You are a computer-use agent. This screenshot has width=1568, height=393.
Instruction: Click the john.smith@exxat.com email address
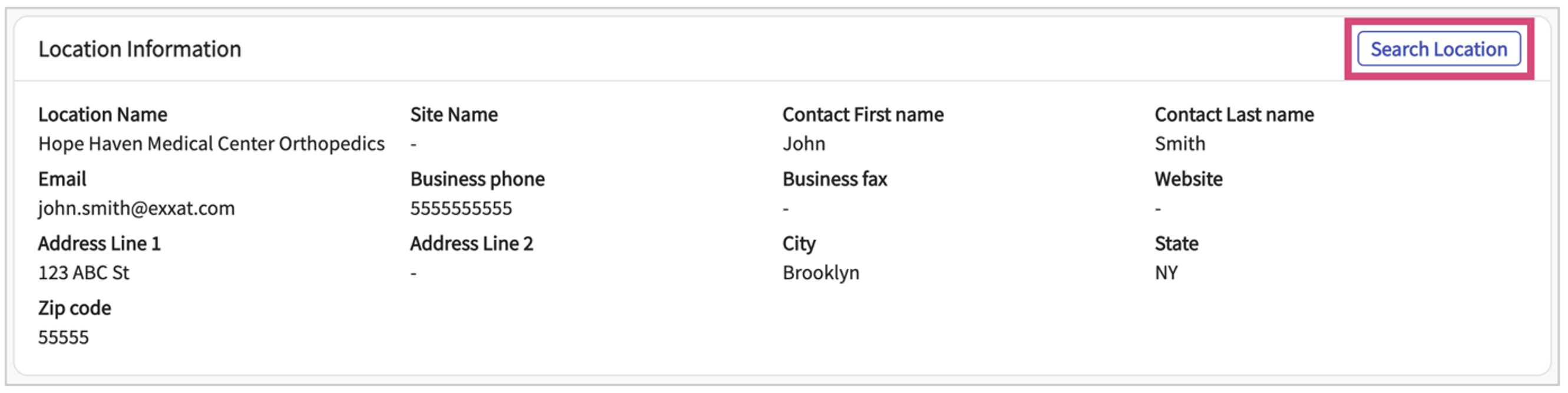136,208
